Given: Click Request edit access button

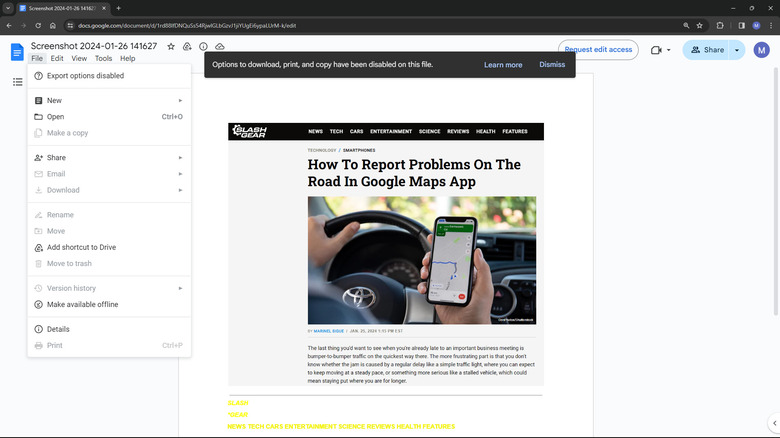Looking at the screenshot, I should (598, 49).
